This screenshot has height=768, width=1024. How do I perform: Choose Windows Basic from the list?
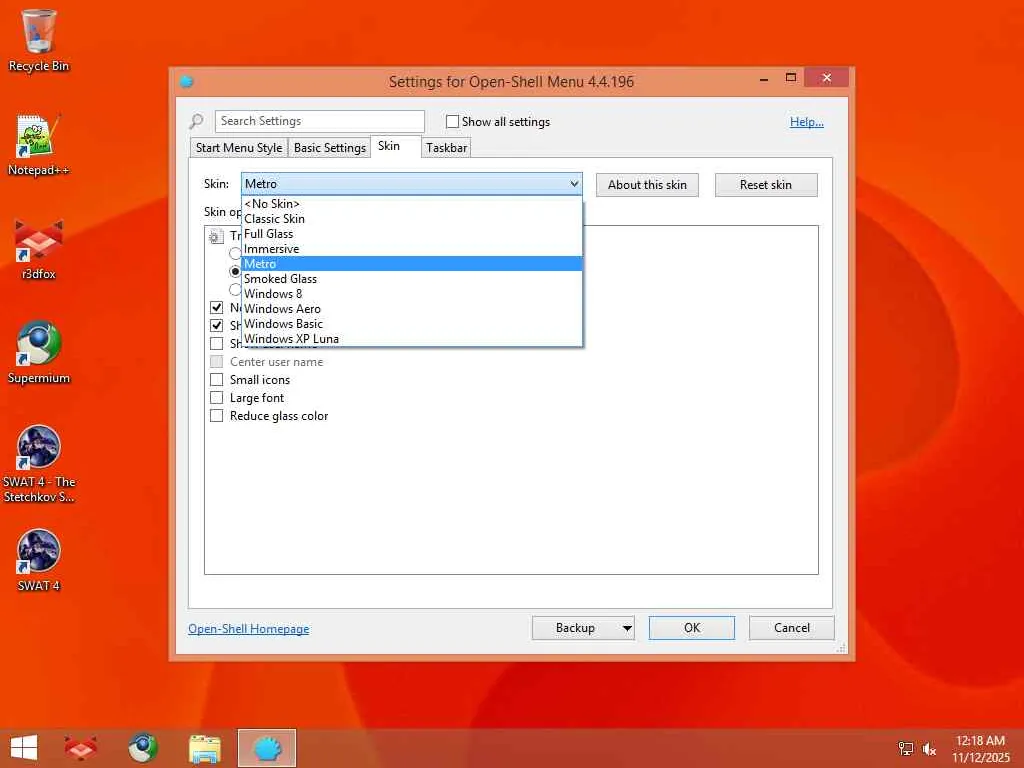411,324
